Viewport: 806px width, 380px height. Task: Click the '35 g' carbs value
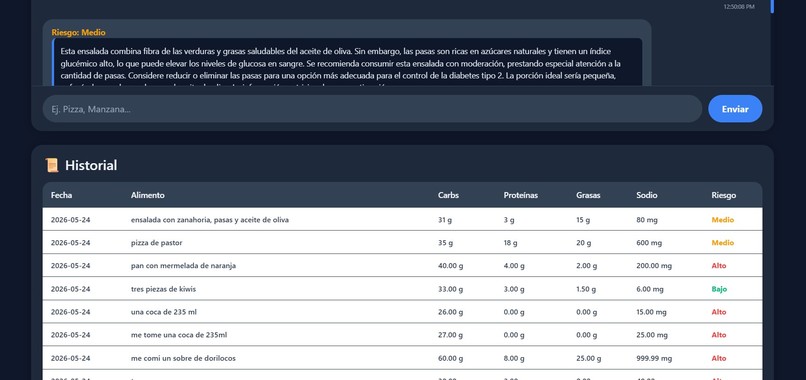(x=446, y=243)
